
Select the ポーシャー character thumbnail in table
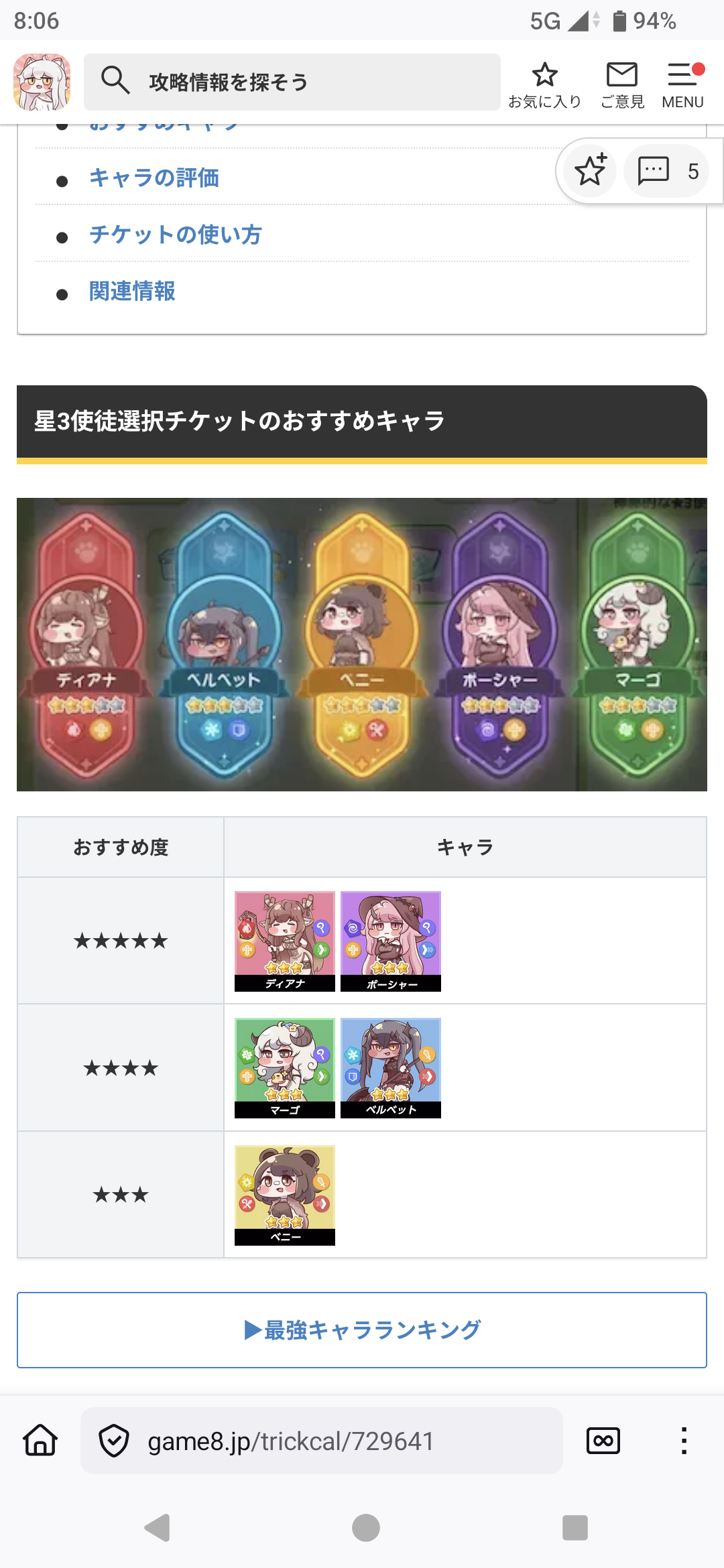pos(391,941)
